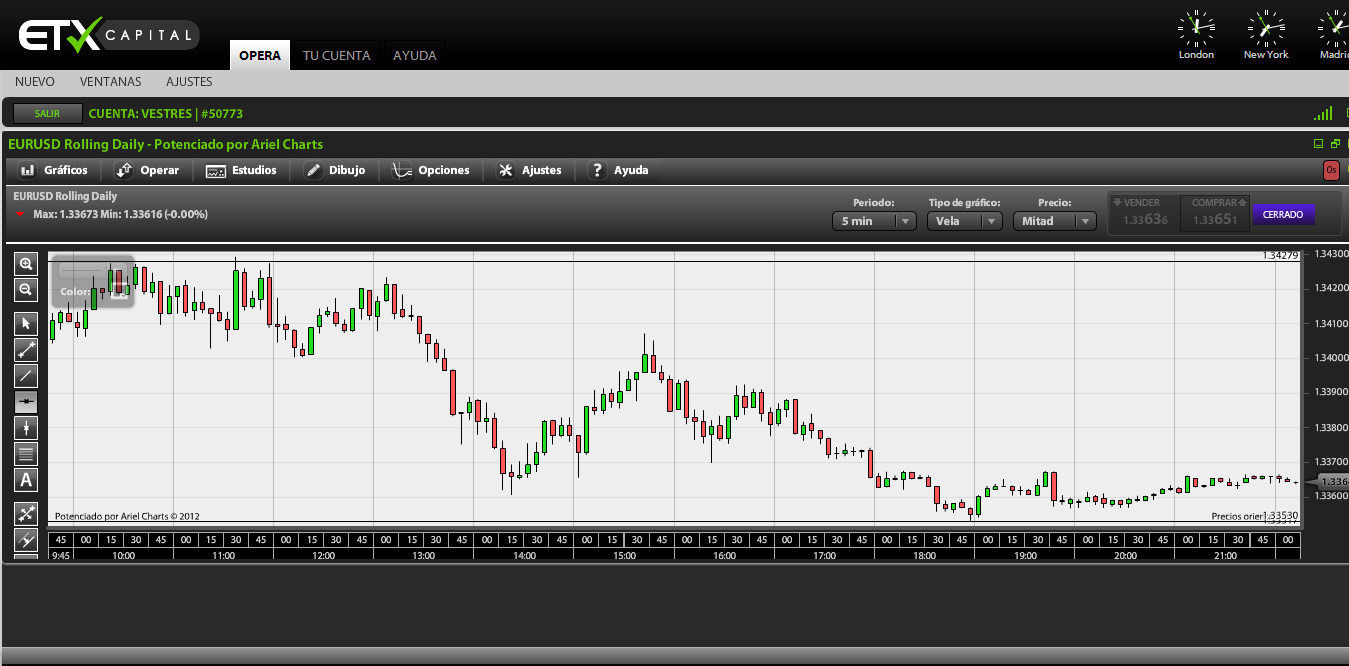Viewport: 1349px width, 666px height.
Task: Click the New York clock icon
Action: tap(1265, 28)
